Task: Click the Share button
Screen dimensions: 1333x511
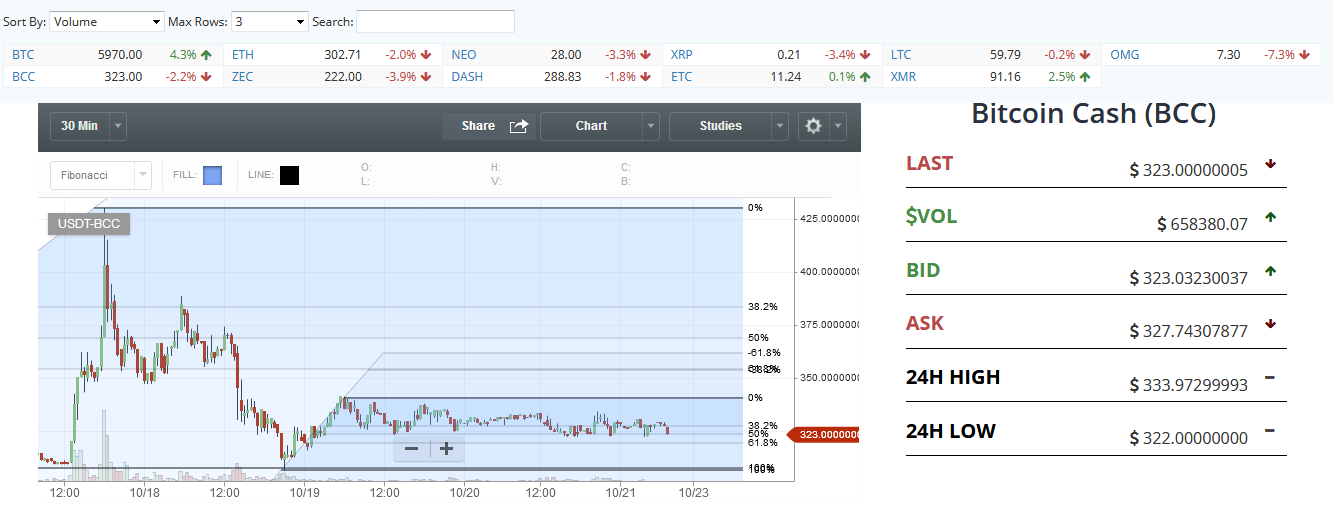Action: pos(490,126)
